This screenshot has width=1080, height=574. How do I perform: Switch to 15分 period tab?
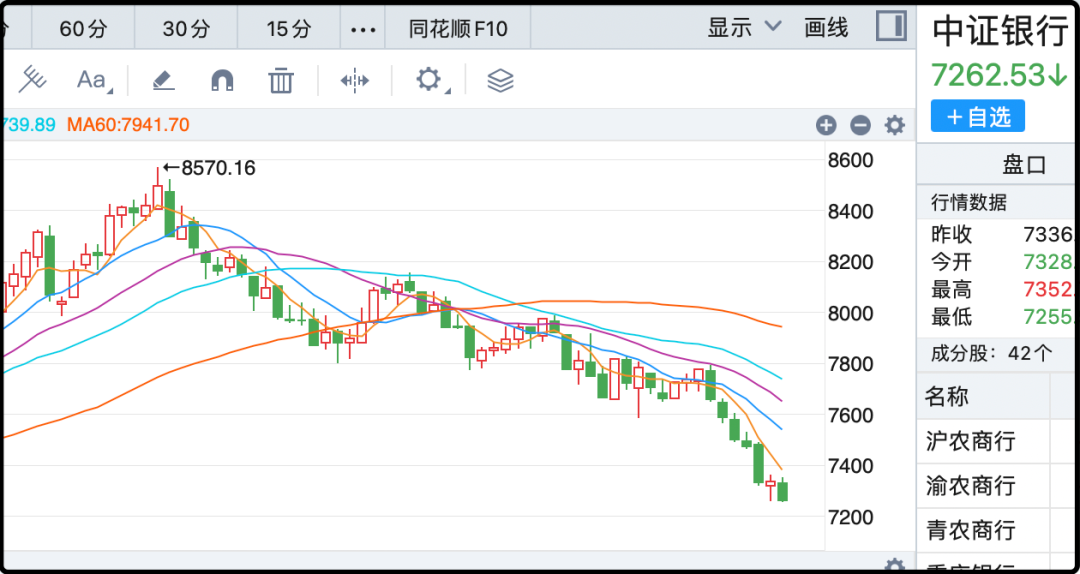coord(289,29)
